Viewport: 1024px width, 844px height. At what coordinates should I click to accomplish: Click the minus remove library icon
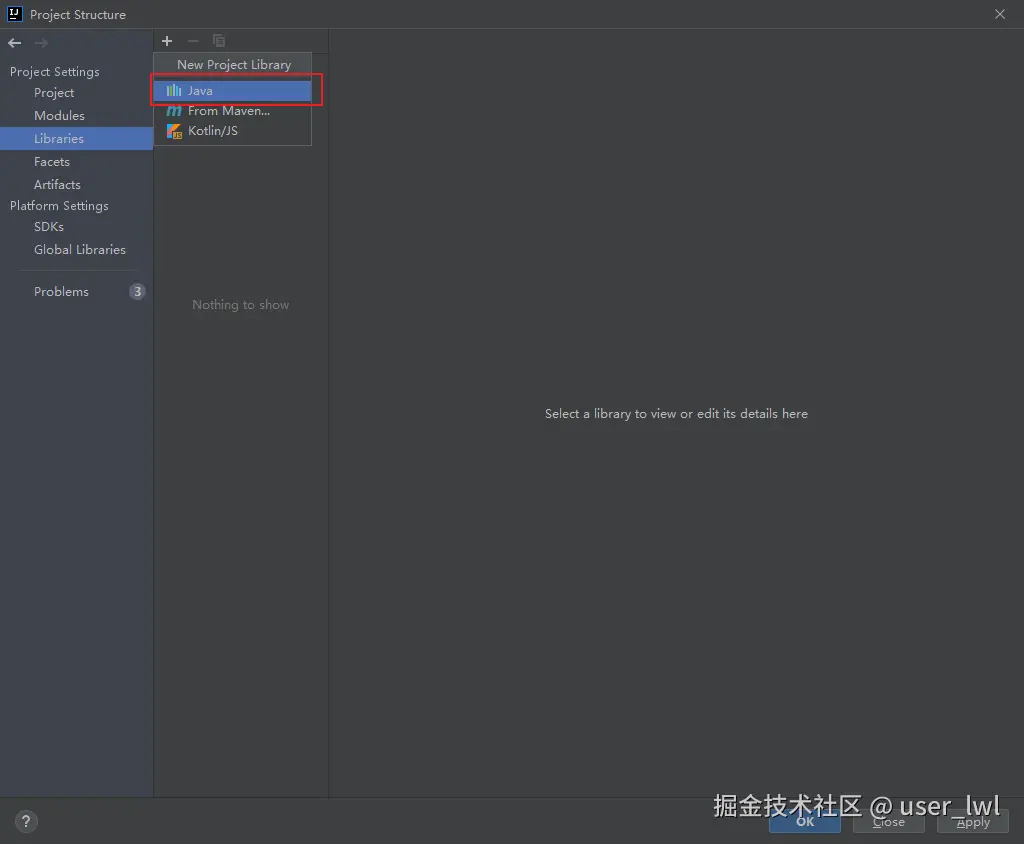tap(193, 41)
